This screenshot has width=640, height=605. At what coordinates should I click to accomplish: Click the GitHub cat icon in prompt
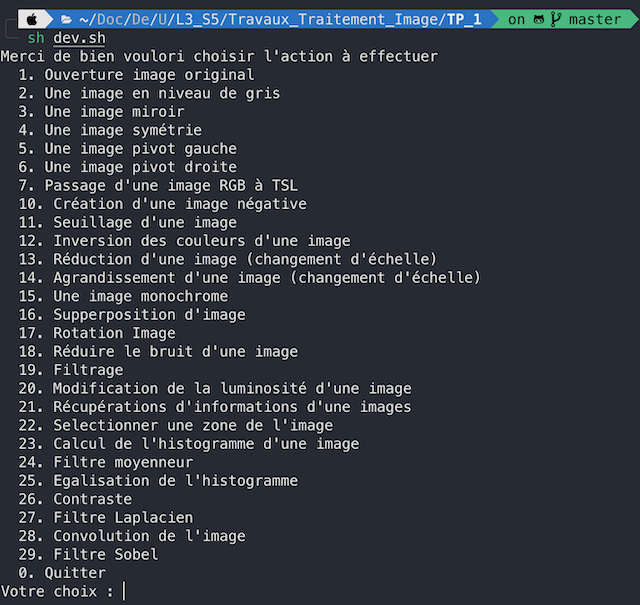click(541, 19)
